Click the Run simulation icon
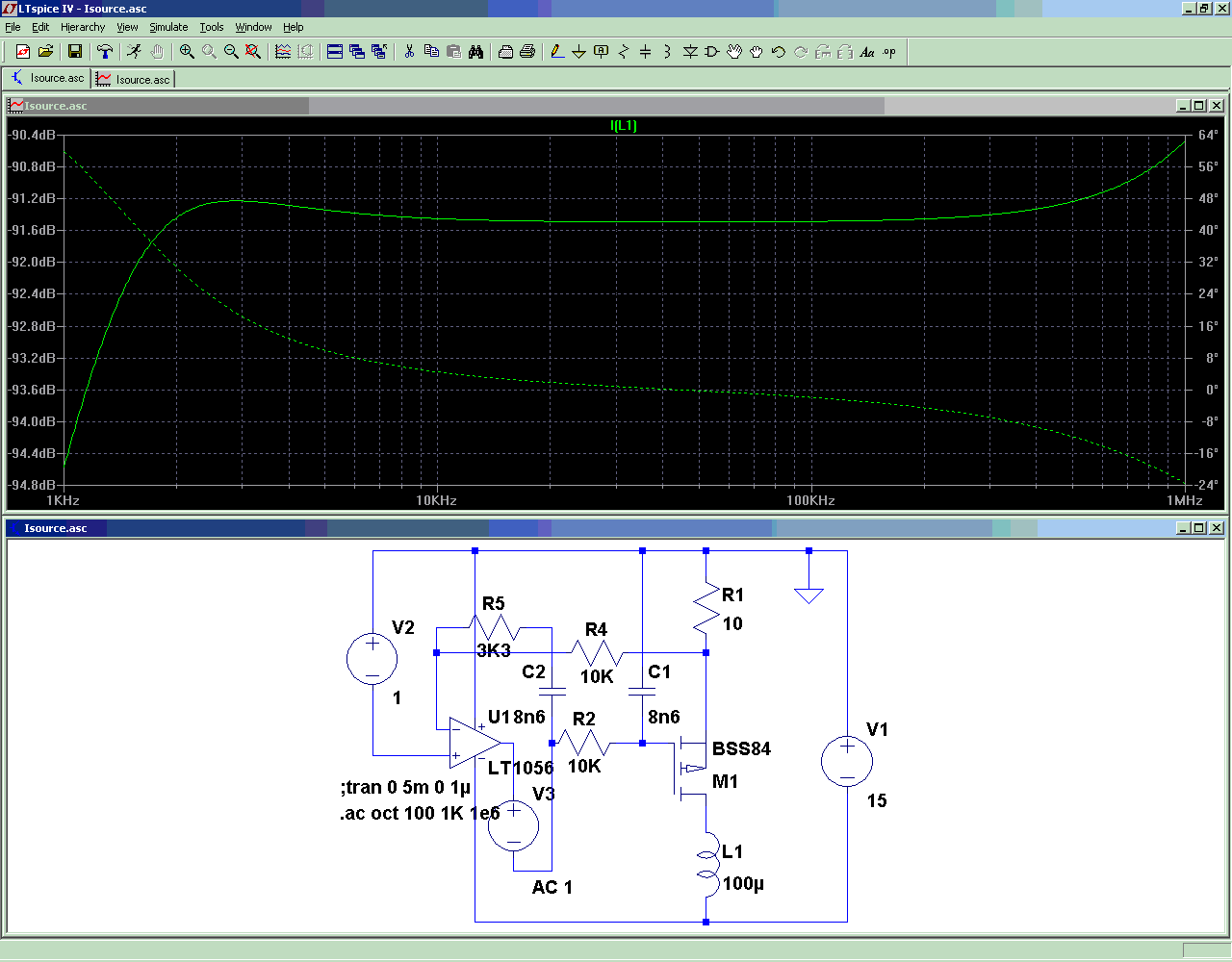This screenshot has width=1232, height=962. pos(134,52)
